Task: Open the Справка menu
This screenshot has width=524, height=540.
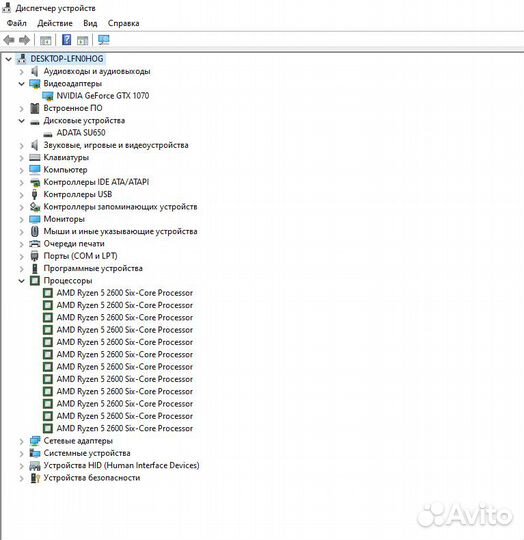Action: click(123, 23)
